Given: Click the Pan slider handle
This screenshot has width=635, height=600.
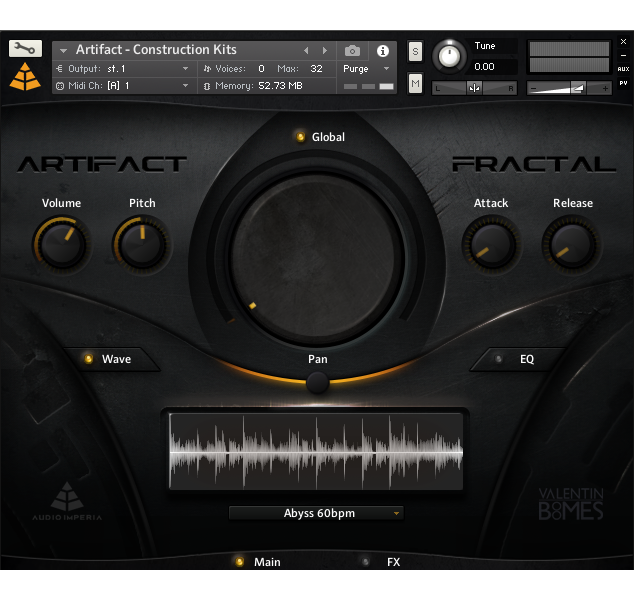Looking at the screenshot, I should (x=318, y=382).
